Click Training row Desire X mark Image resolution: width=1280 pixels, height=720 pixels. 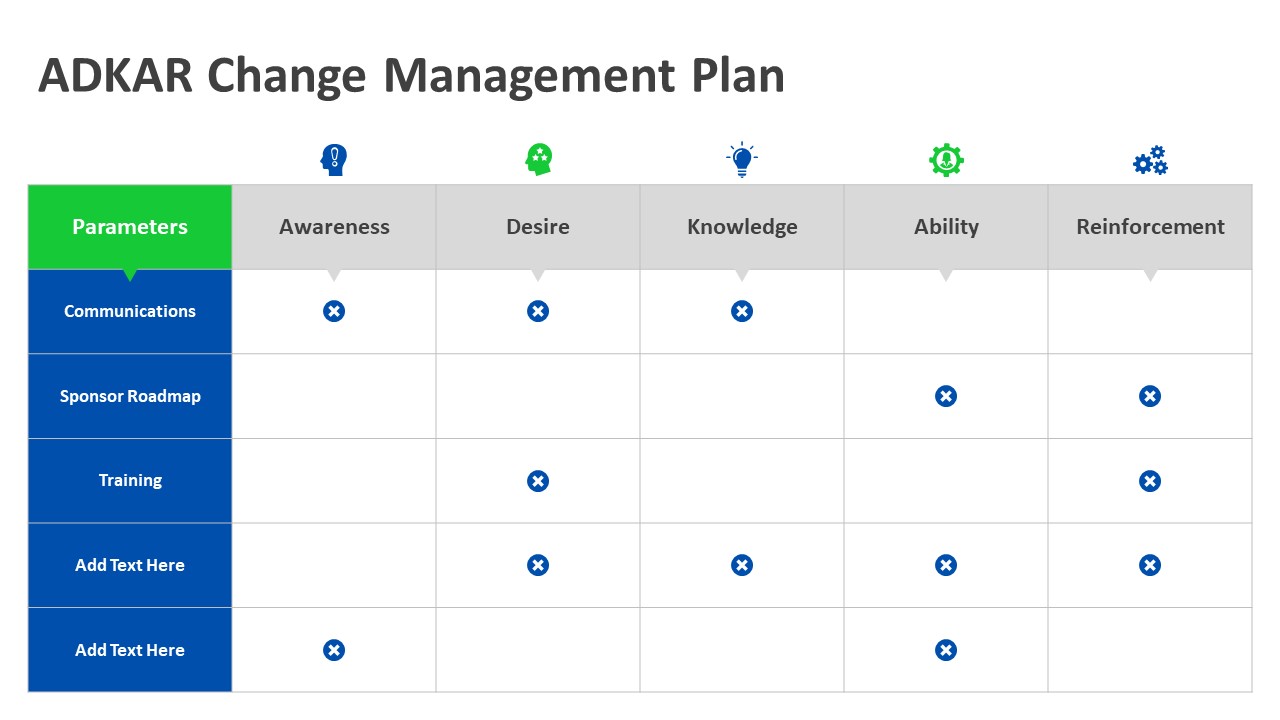538,481
